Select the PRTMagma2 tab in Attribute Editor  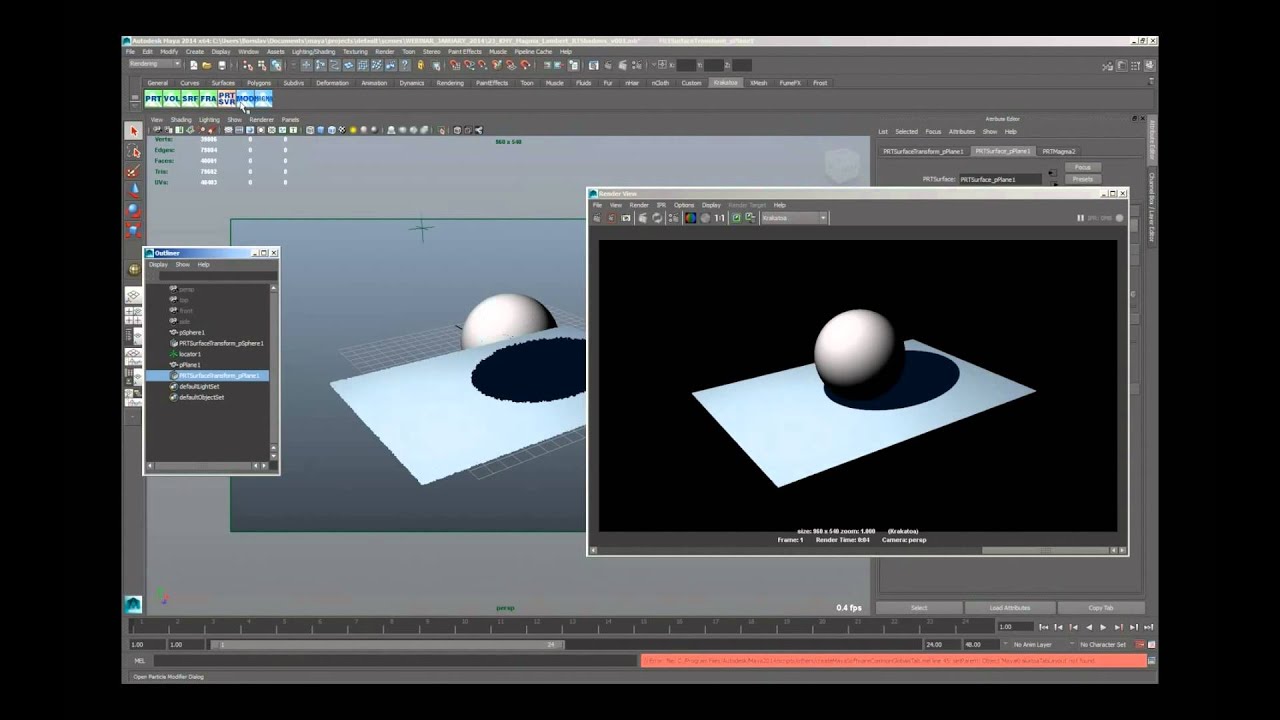point(1059,151)
